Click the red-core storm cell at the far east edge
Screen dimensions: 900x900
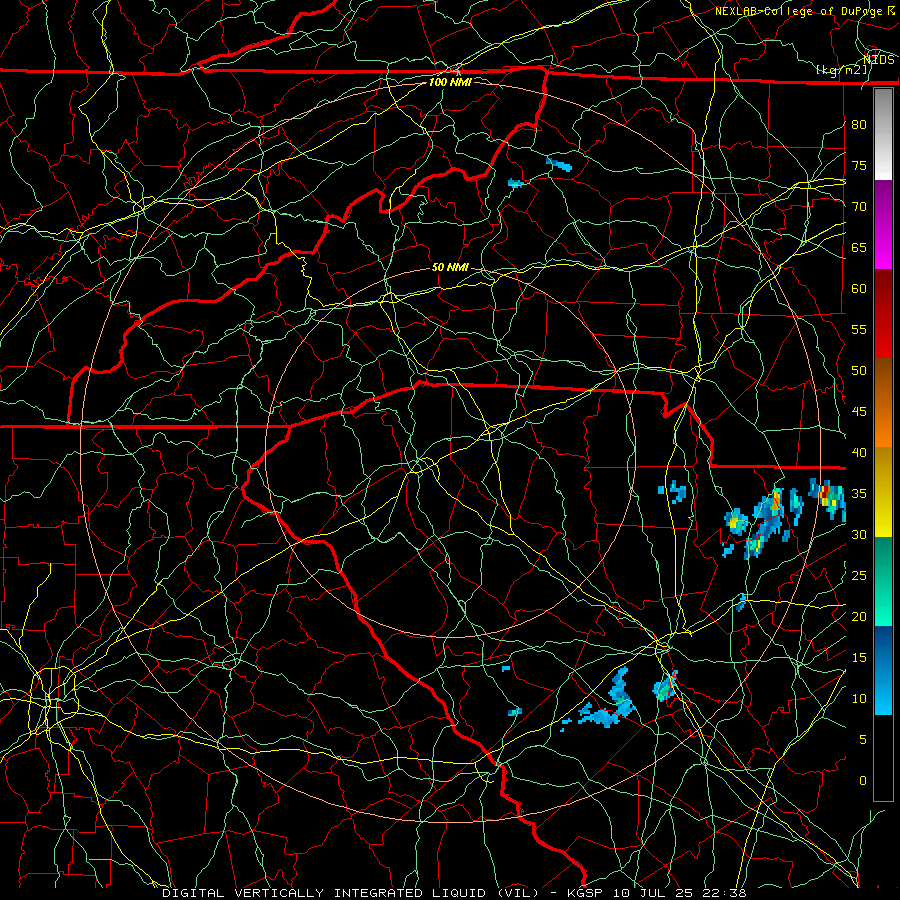pyautogui.click(x=828, y=496)
